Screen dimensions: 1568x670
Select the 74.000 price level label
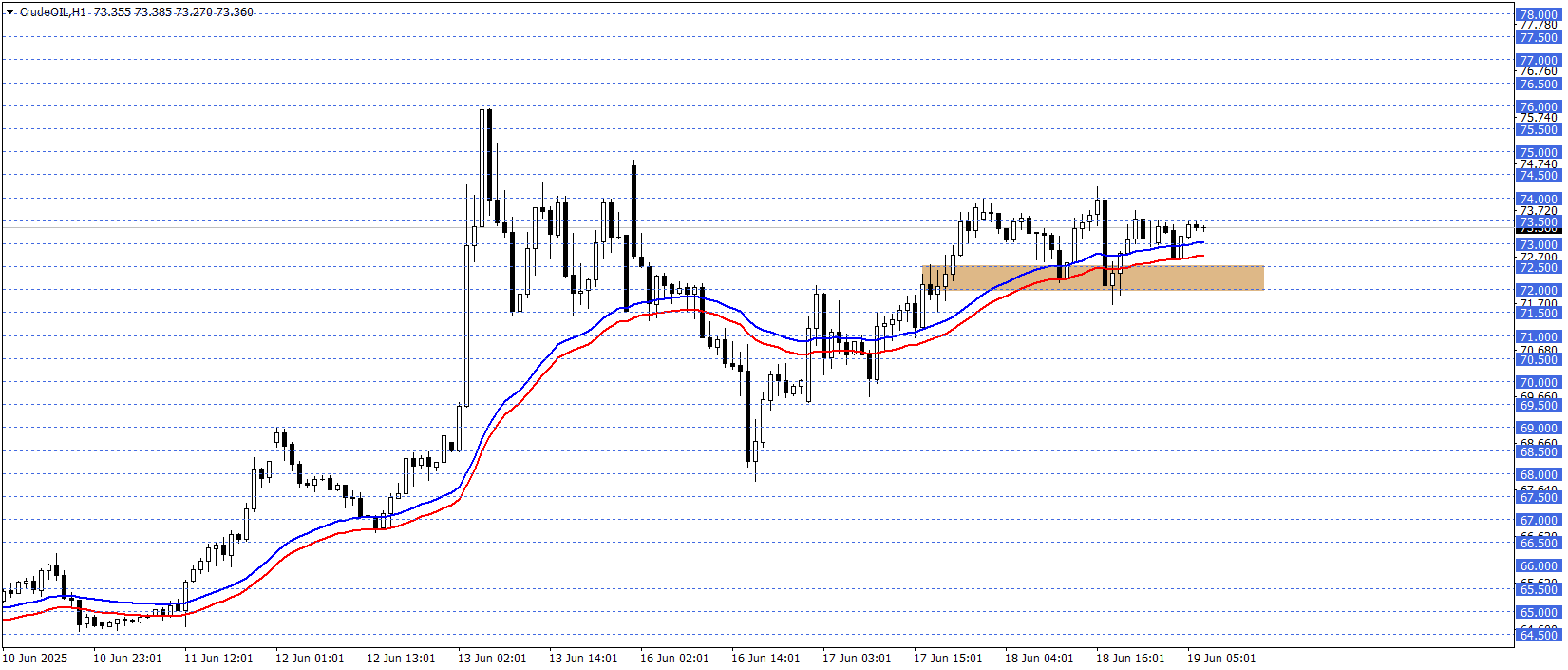coord(1539,200)
